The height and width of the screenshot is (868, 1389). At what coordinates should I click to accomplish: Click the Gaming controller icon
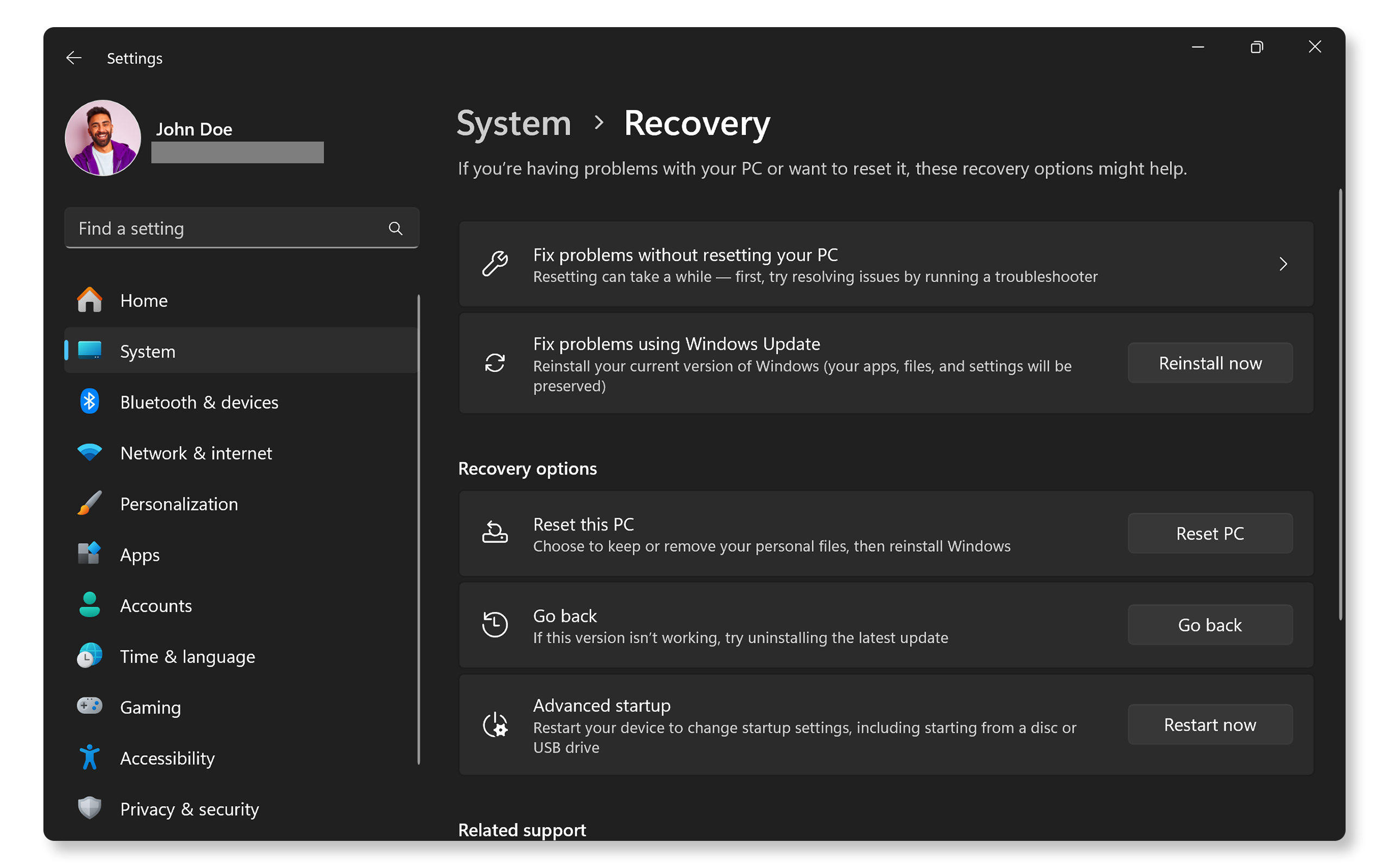pyautogui.click(x=90, y=706)
